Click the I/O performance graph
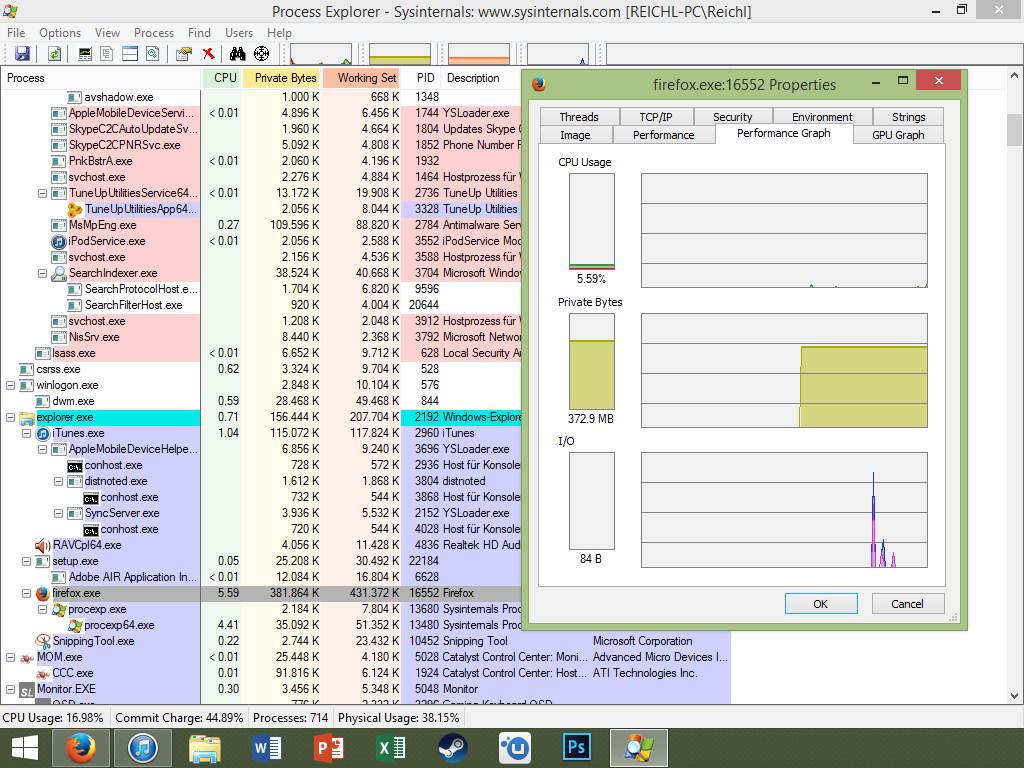The height and width of the screenshot is (768, 1024). (784, 510)
